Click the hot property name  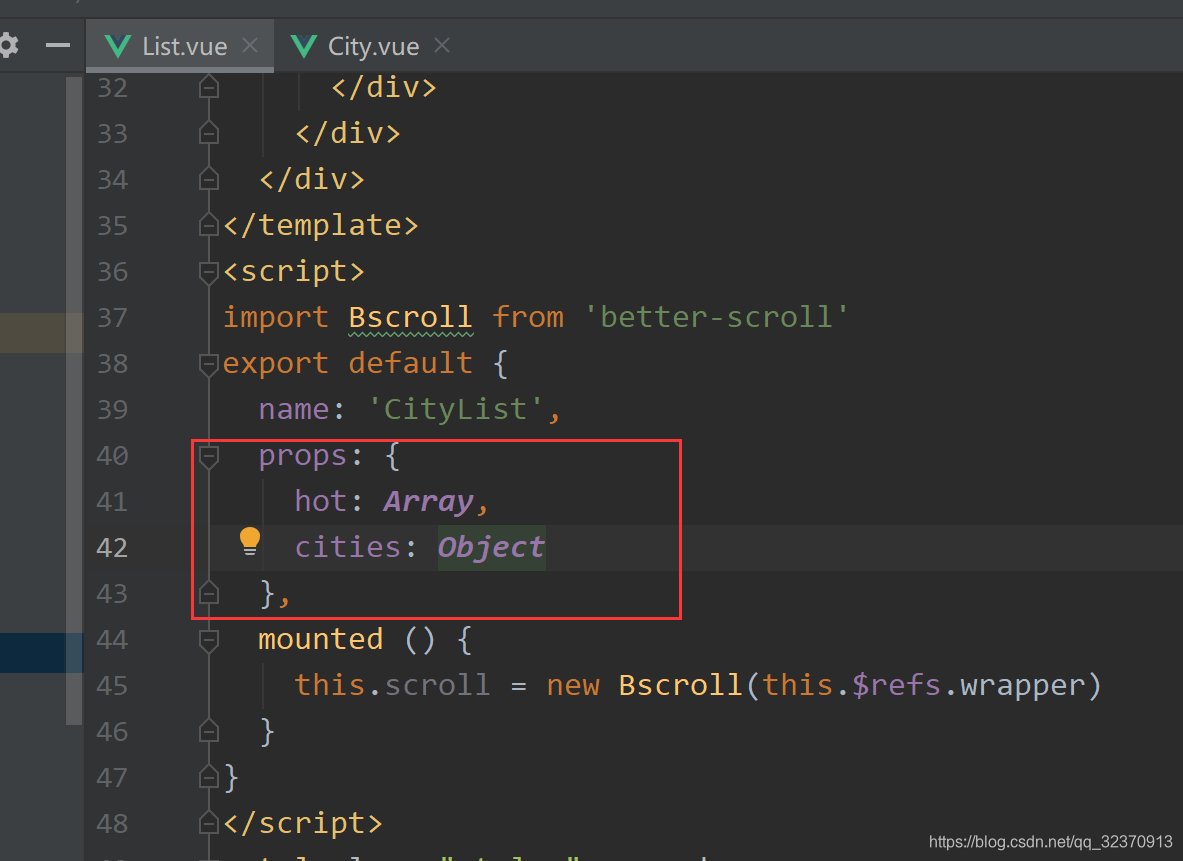tap(321, 501)
